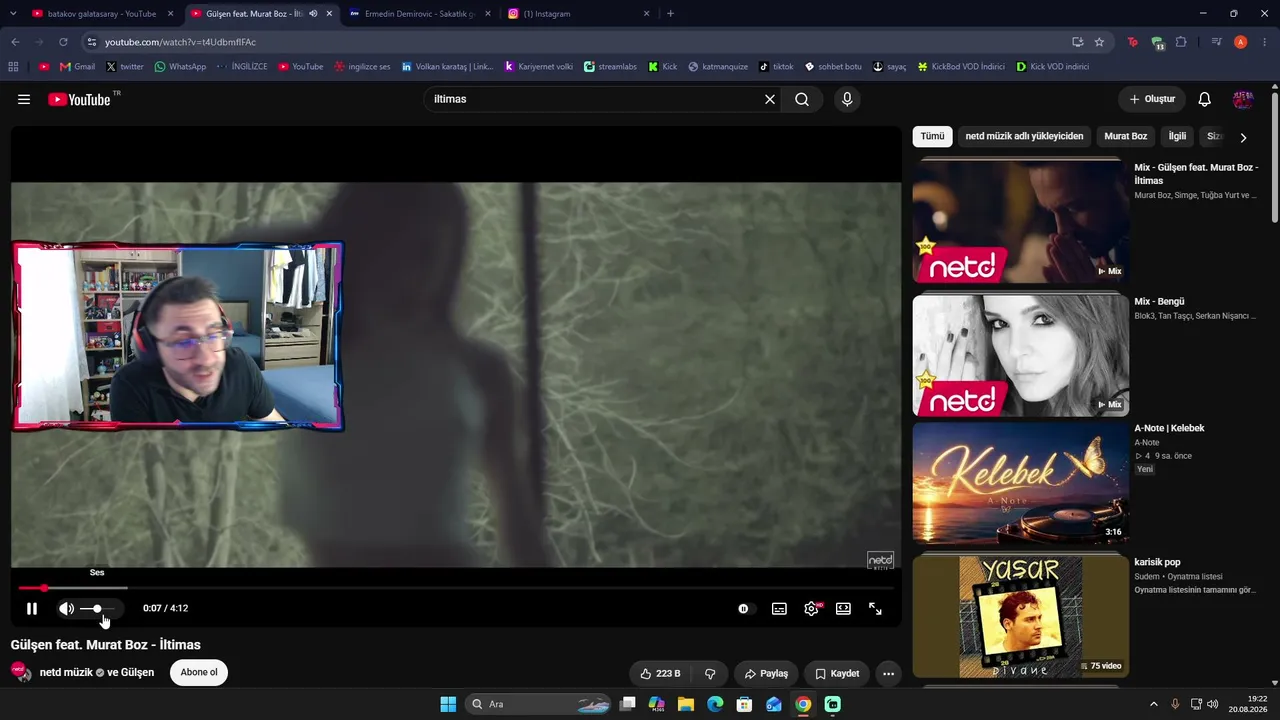Play the A-Note Kelebek video thumbnail
Screen dimensions: 1280x720
pyautogui.click(x=1020, y=484)
